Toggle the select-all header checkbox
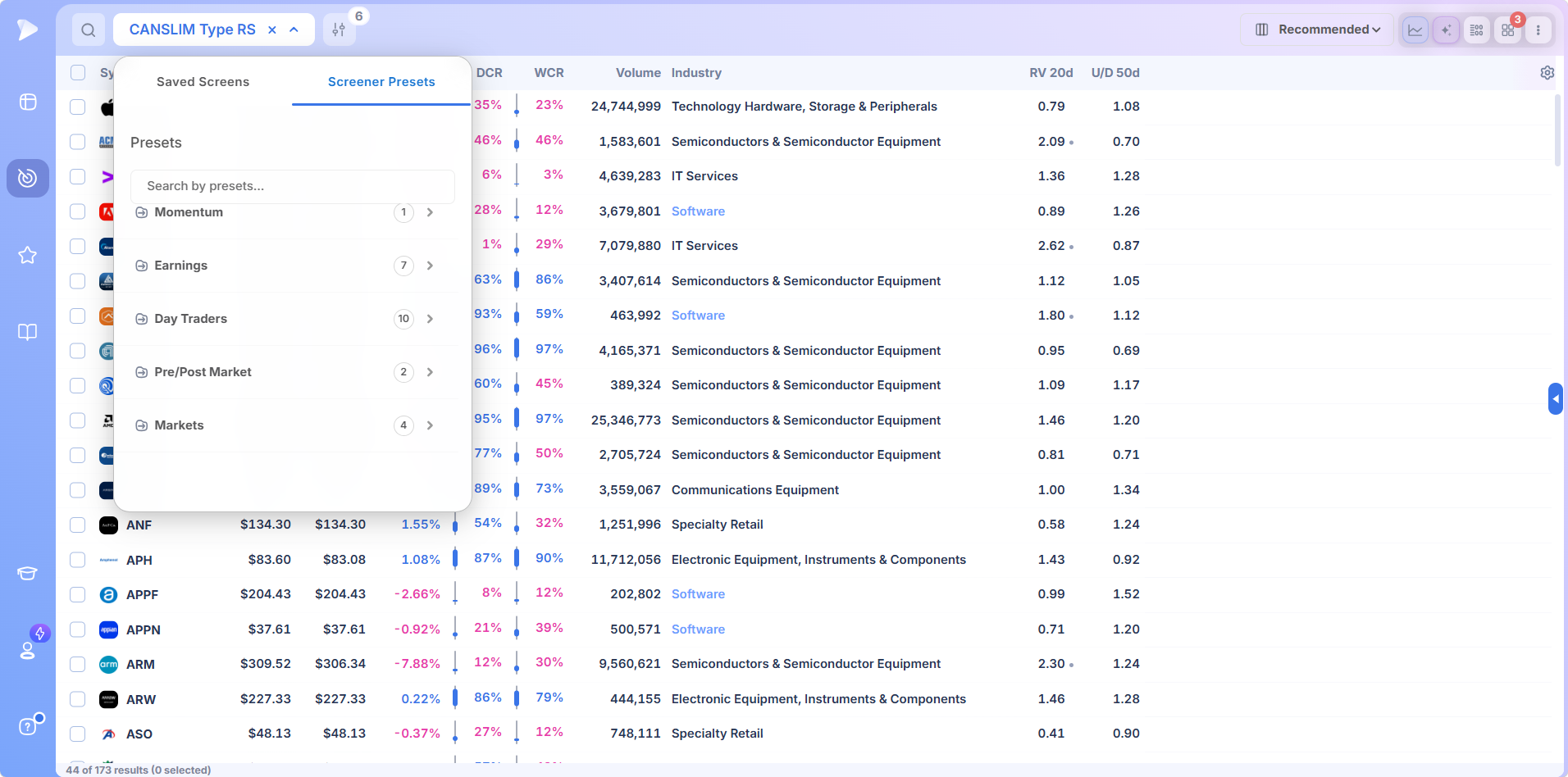1568x777 pixels. click(x=78, y=72)
